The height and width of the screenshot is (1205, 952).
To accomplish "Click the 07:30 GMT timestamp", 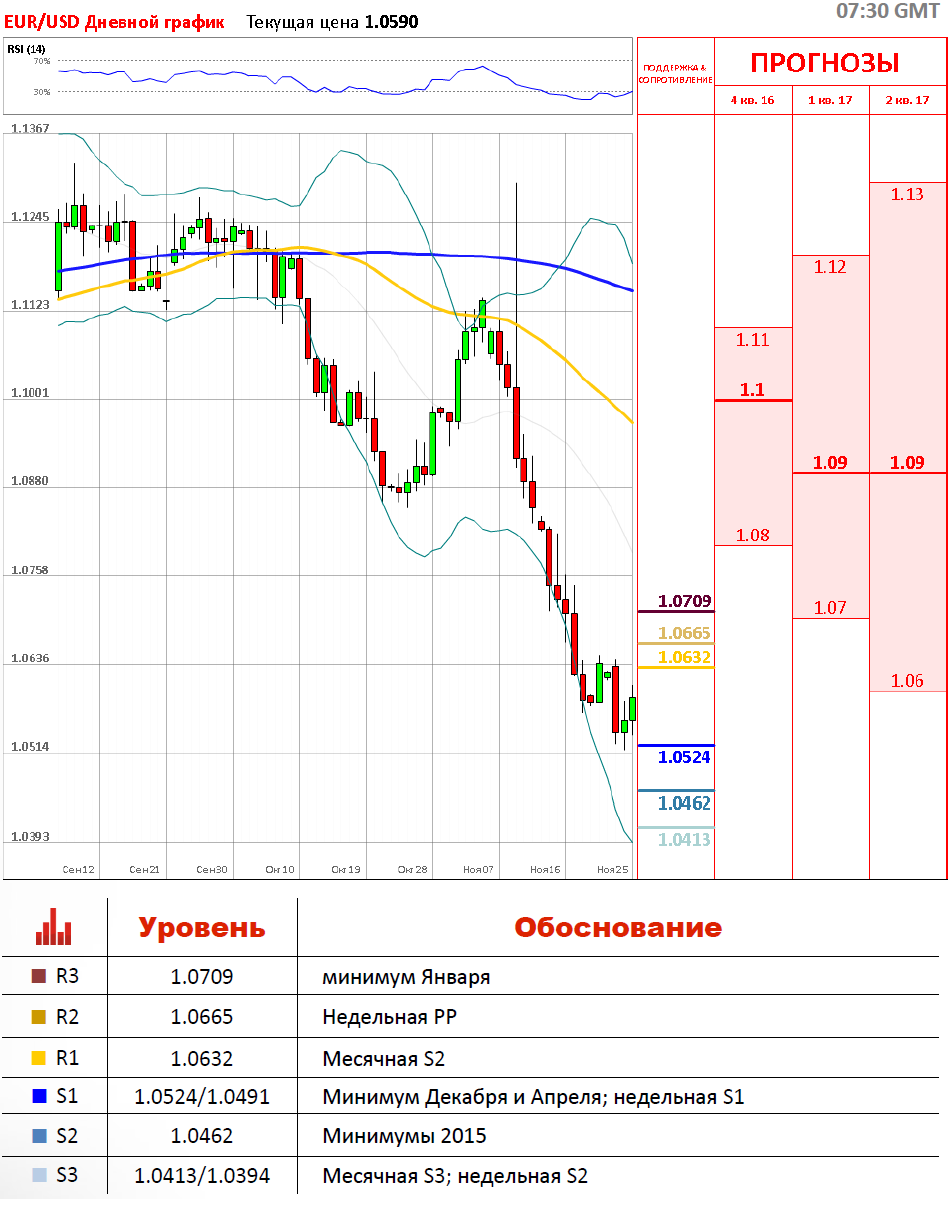I will 887,11.
